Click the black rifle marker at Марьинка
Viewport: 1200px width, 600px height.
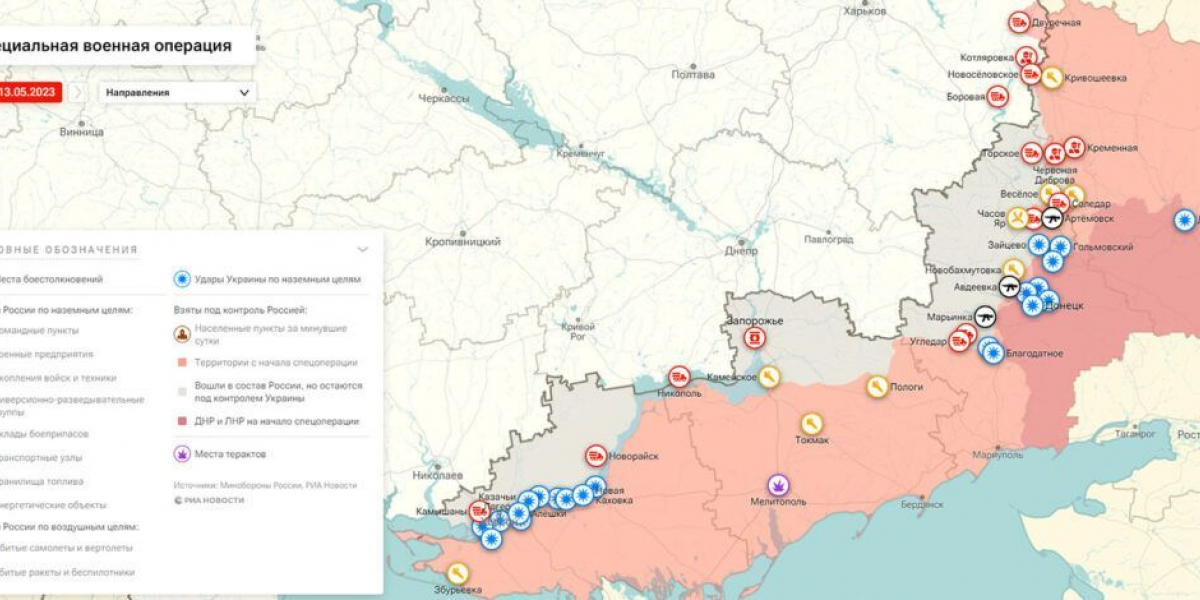pos(985,316)
